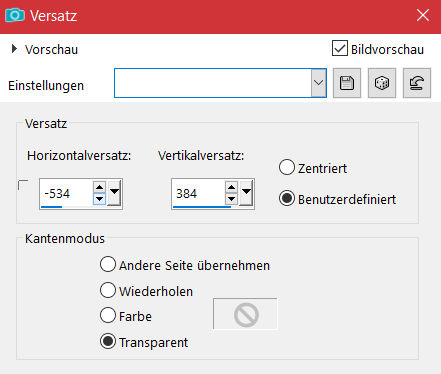
Task: Click the save preset disk icon
Action: (347, 83)
